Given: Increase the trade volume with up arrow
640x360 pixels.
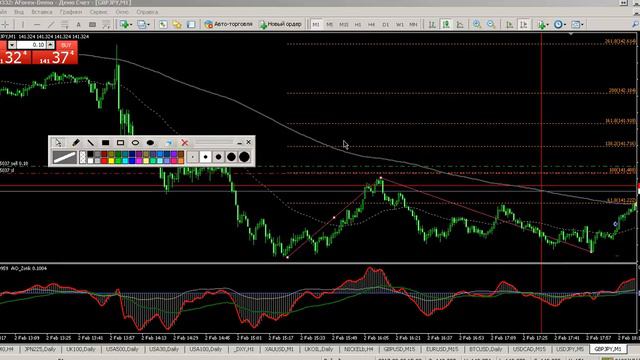Looking at the screenshot, I should (50, 45).
